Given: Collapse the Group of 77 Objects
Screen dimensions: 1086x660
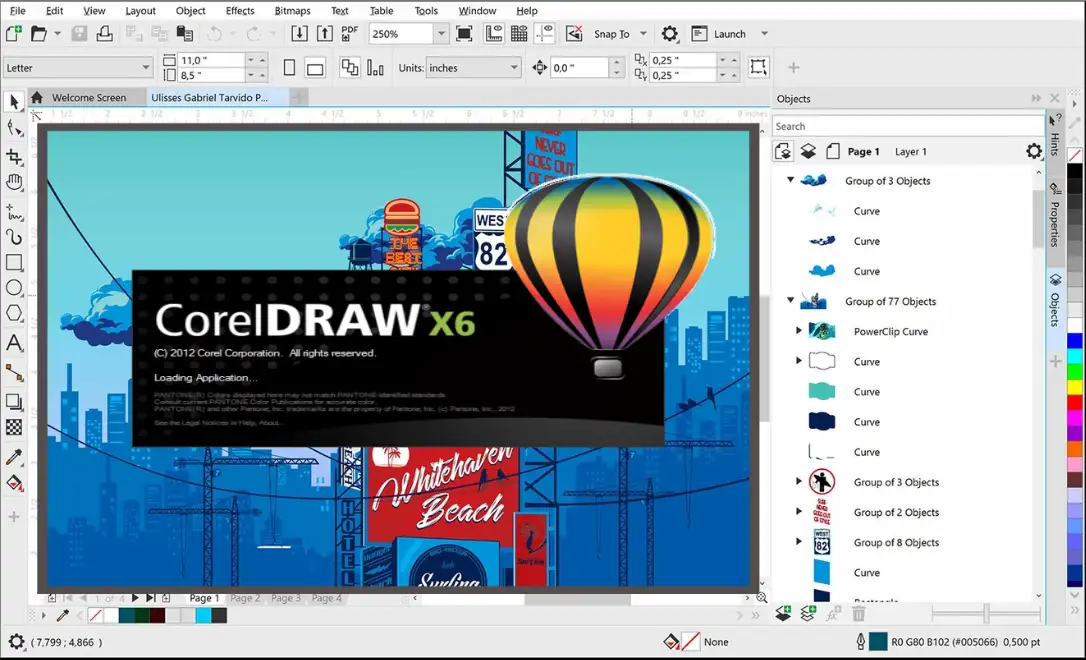Looking at the screenshot, I should coord(790,300).
